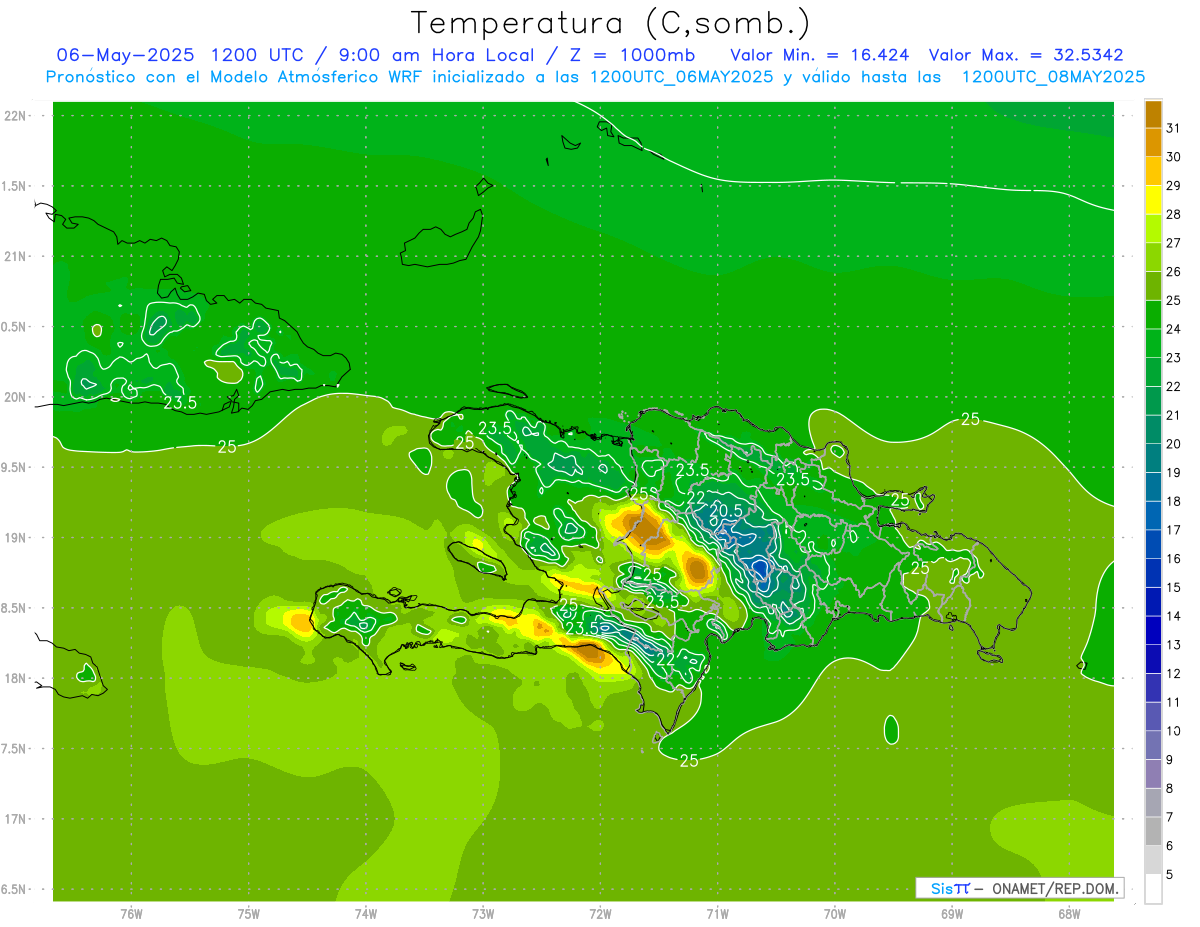Click the "73W" longitude axis label

coord(483,914)
